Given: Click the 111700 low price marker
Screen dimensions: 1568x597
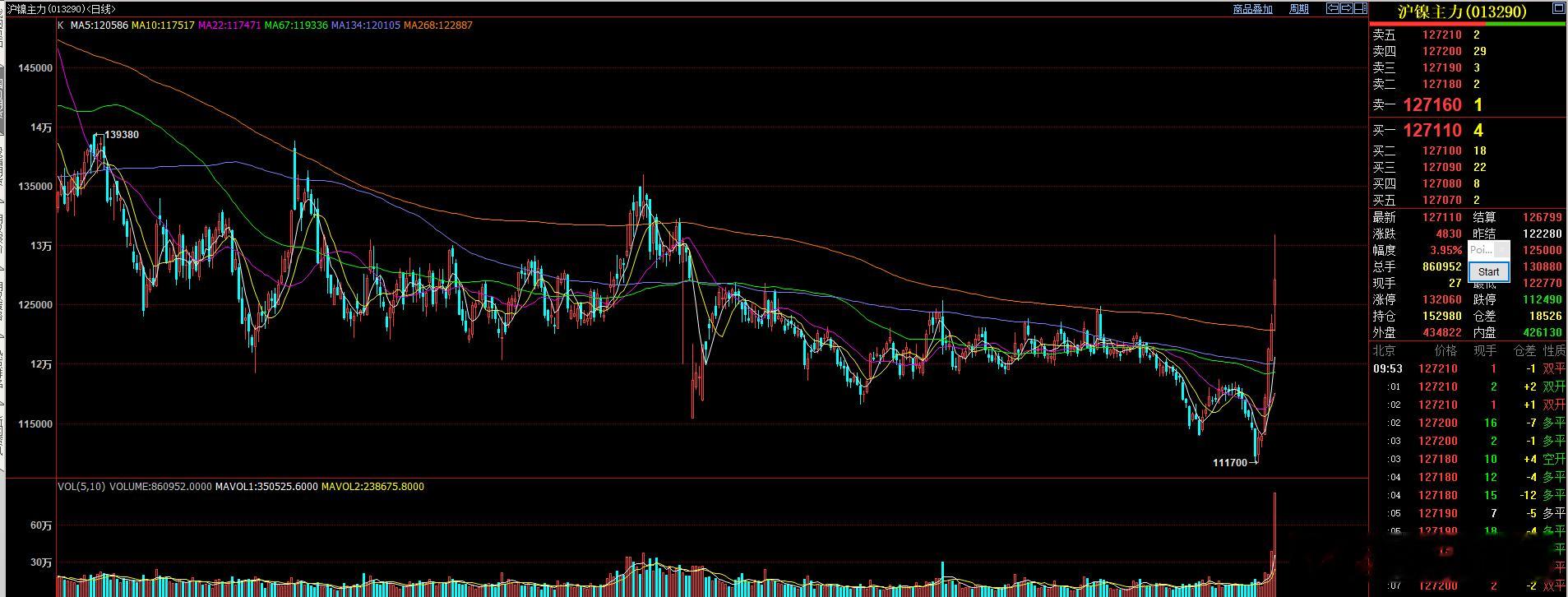Looking at the screenshot, I should click(x=1230, y=463).
